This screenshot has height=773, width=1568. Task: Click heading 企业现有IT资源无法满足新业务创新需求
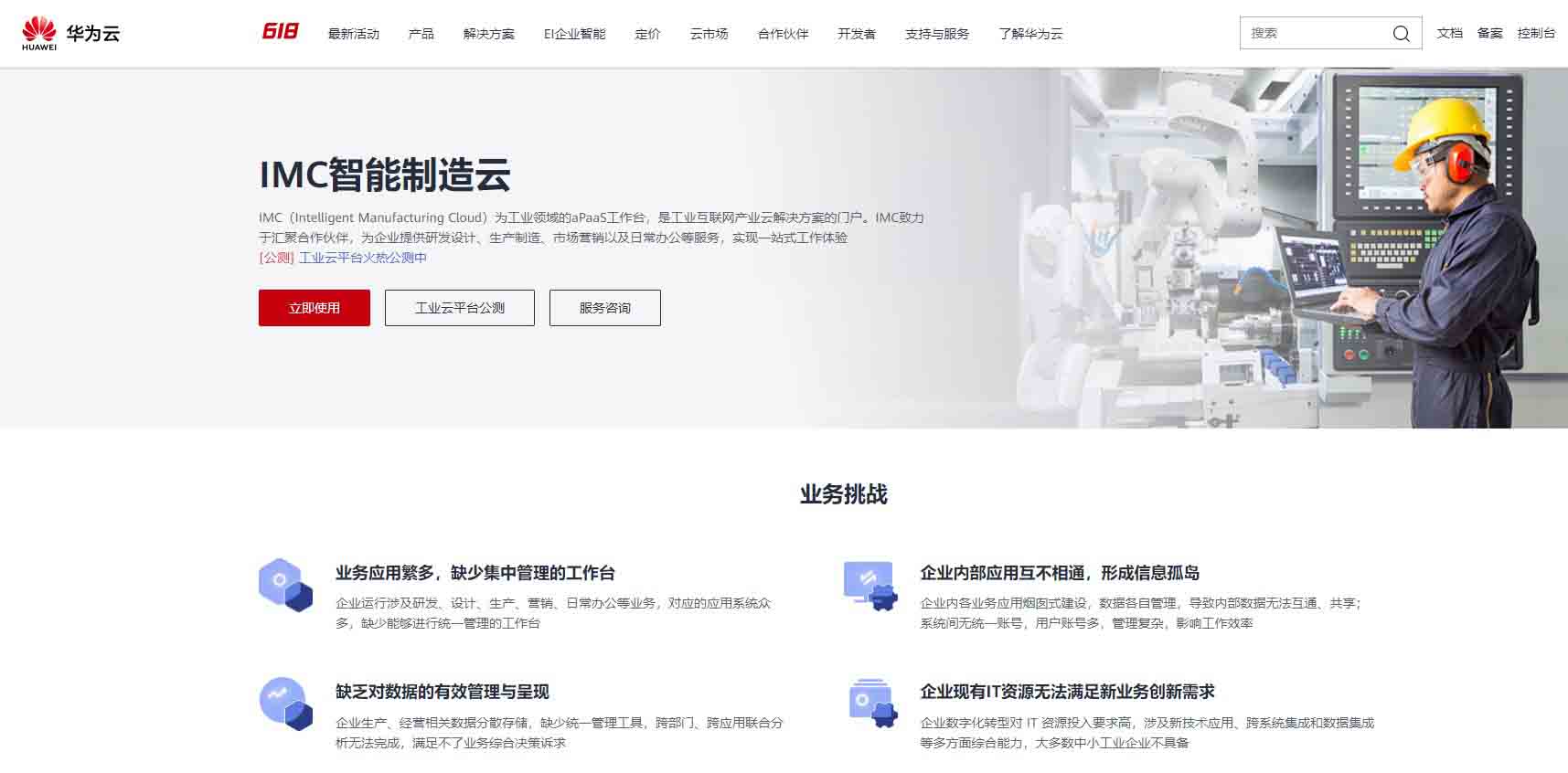point(1067,692)
